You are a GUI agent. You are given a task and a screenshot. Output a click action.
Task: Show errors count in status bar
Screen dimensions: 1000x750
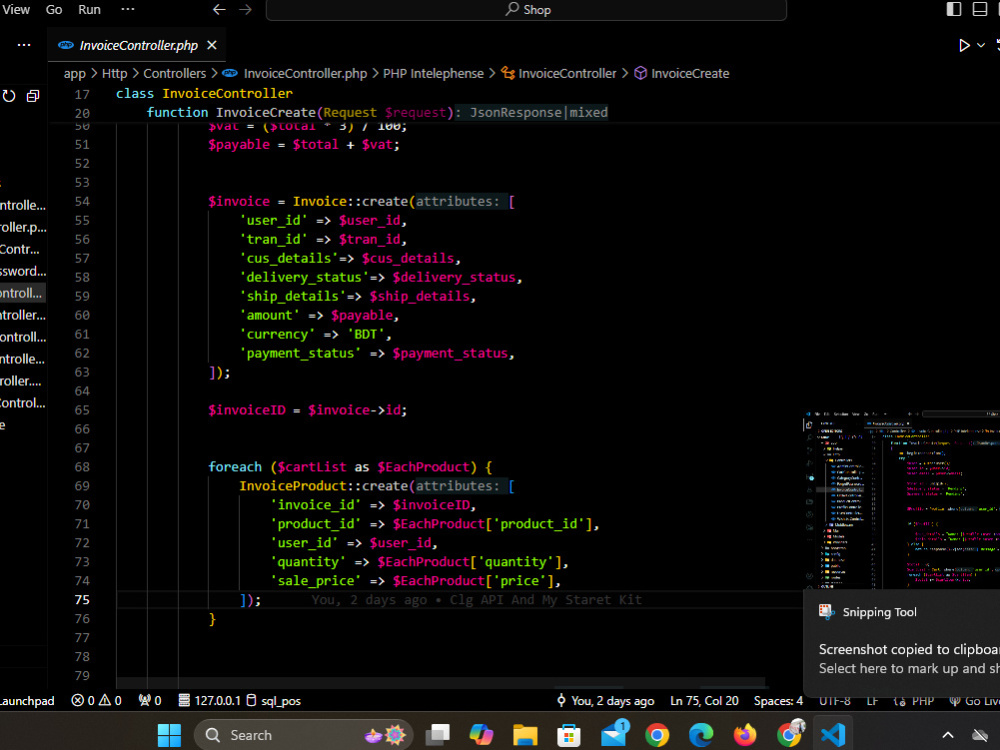click(x=82, y=701)
